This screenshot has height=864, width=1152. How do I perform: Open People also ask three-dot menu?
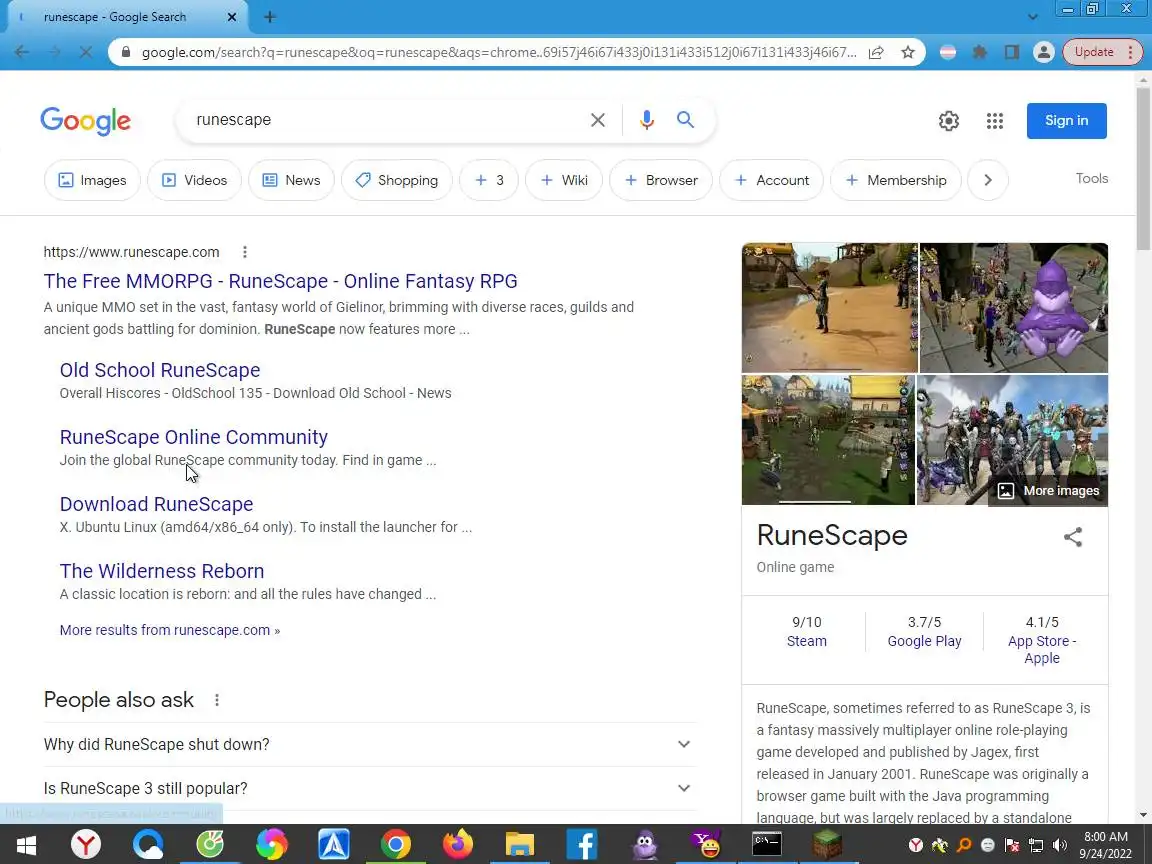217,699
